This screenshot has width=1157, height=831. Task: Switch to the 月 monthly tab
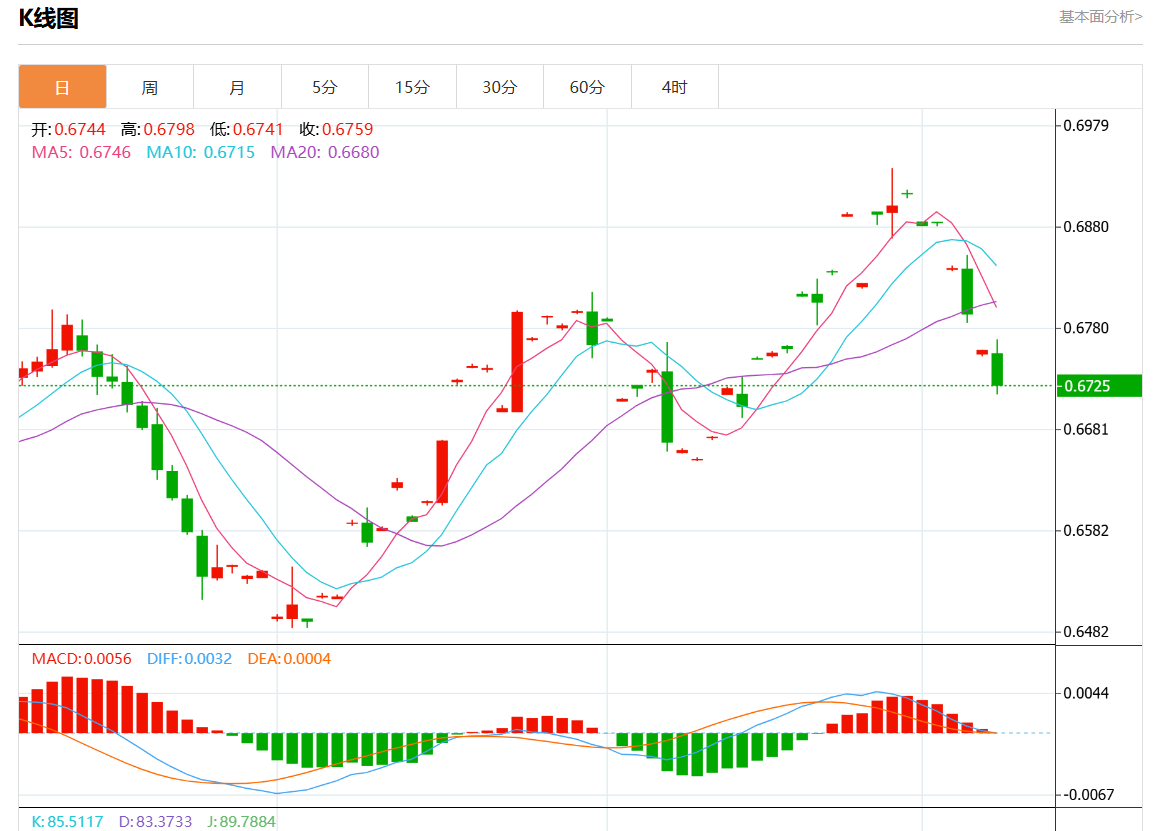click(237, 87)
